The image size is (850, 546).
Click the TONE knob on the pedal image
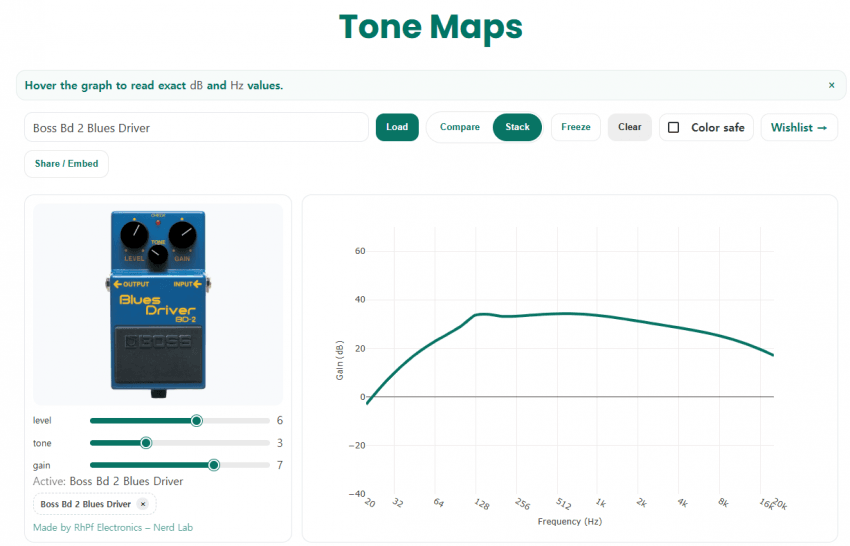[158, 257]
